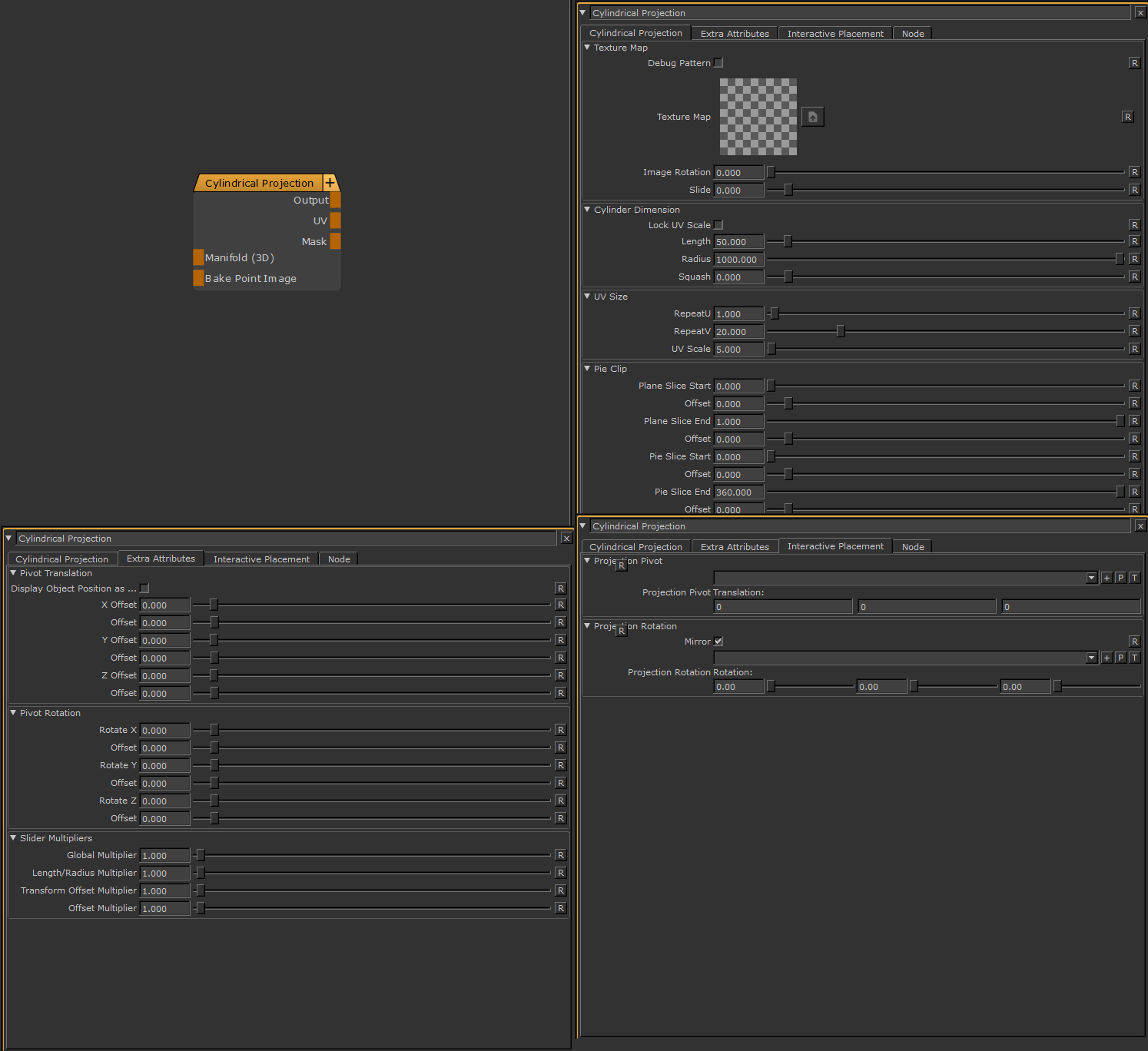Click the Texture Map file browse icon
The image size is (1148, 1051).
[x=812, y=117]
